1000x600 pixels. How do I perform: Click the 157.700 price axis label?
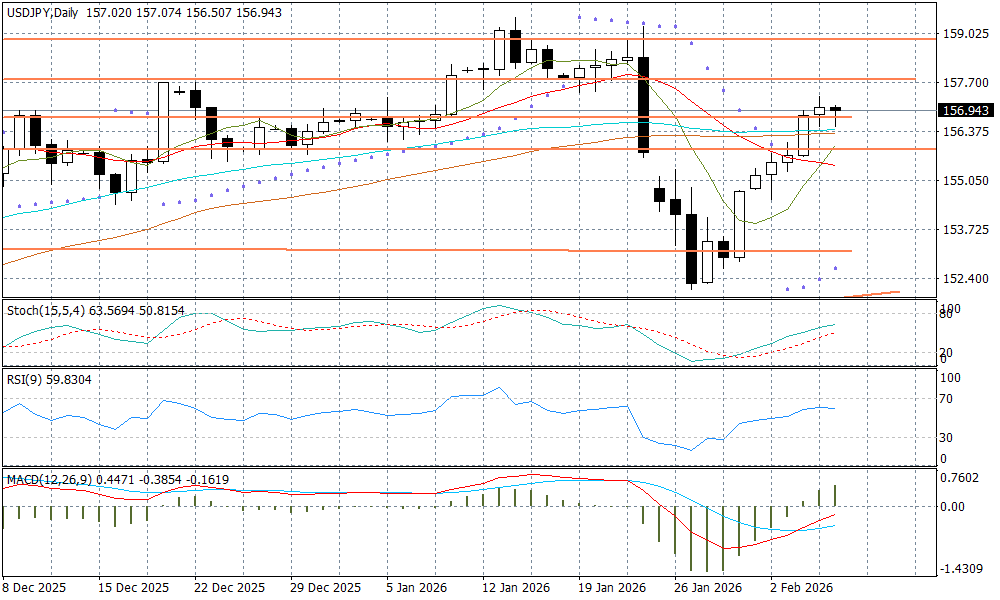pyautogui.click(x=966, y=83)
